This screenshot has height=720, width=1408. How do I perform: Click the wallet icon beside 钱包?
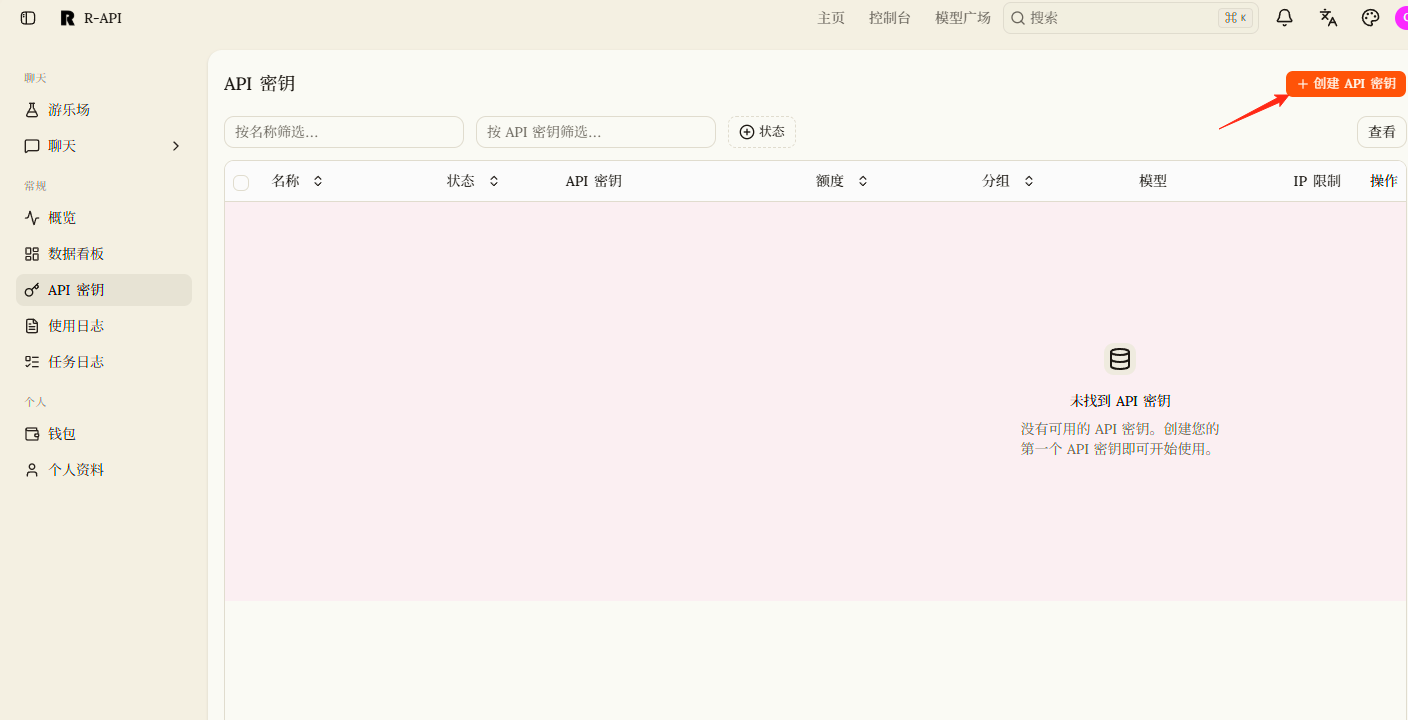[32, 434]
